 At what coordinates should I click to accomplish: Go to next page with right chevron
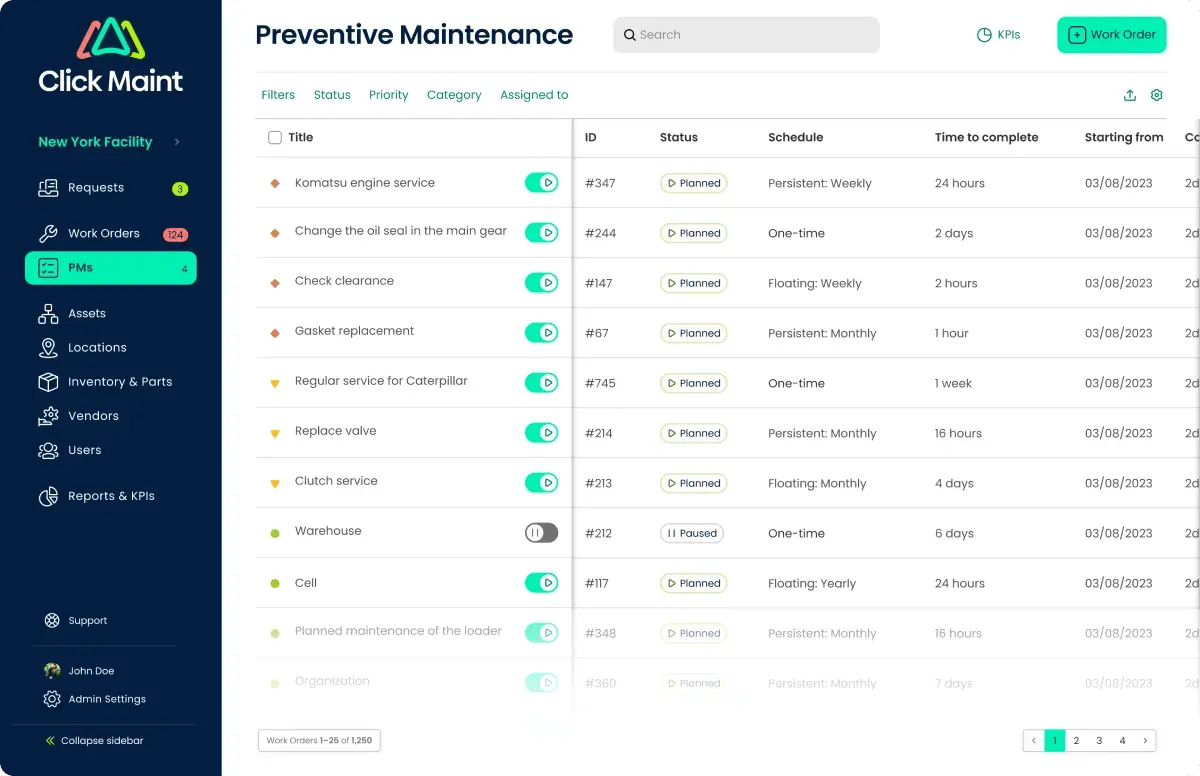(x=1145, y=740)
